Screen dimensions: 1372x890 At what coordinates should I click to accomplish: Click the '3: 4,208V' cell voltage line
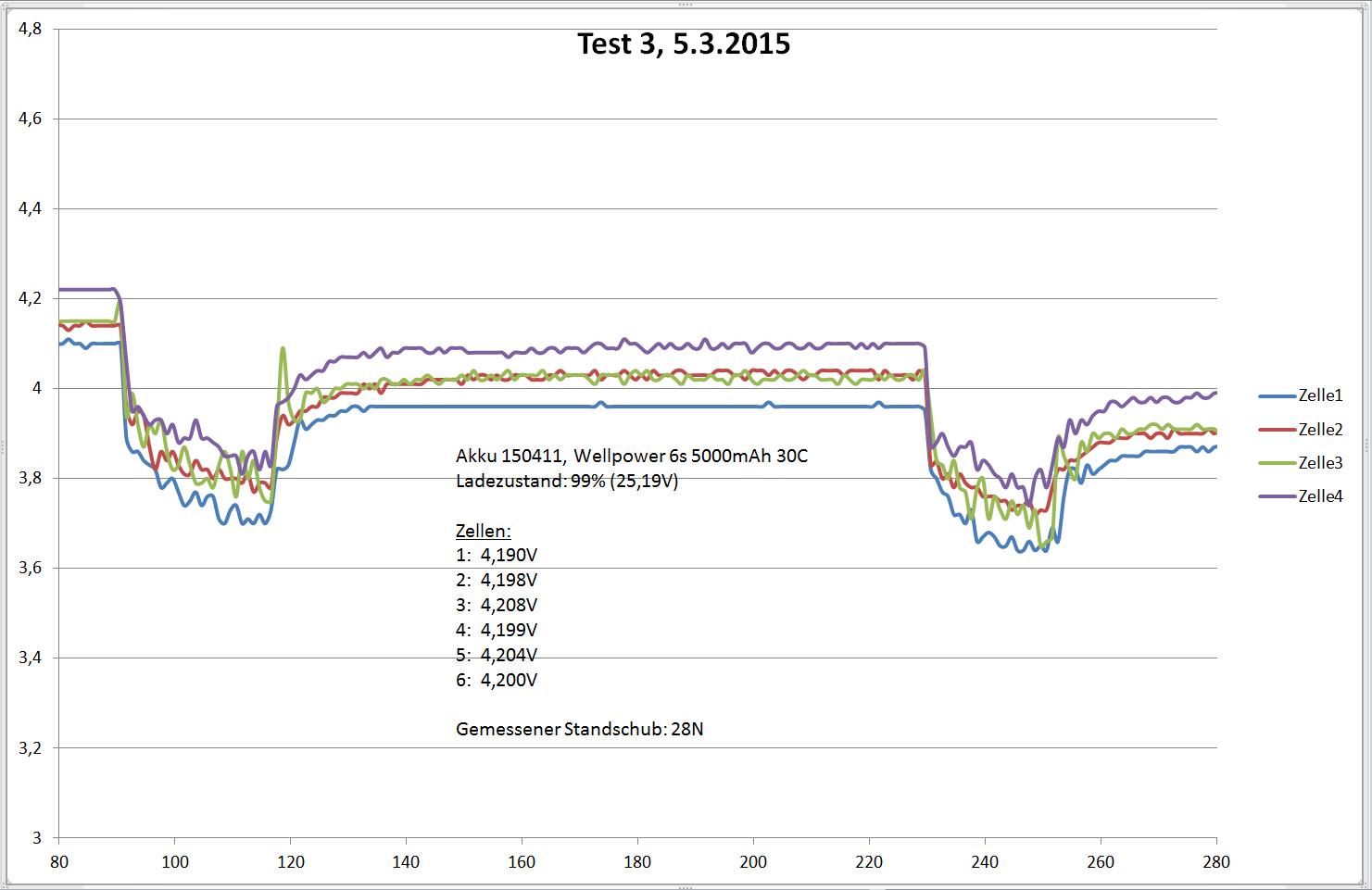point(497,605)
